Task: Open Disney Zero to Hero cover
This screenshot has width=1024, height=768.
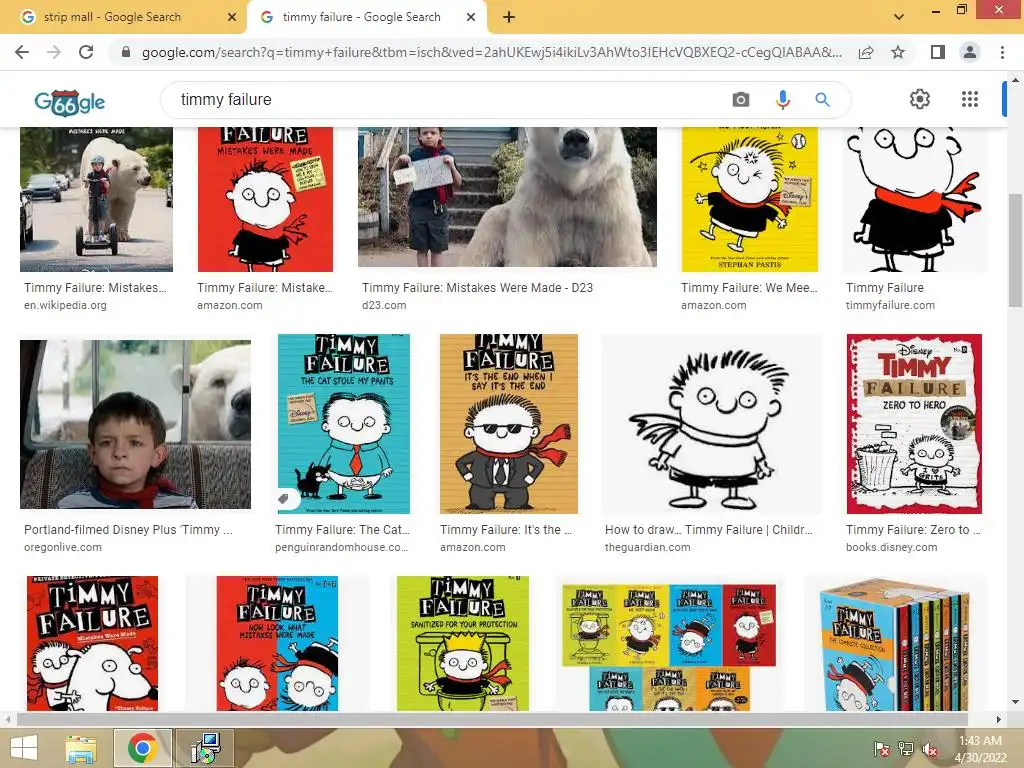Action: pos(914,424)
